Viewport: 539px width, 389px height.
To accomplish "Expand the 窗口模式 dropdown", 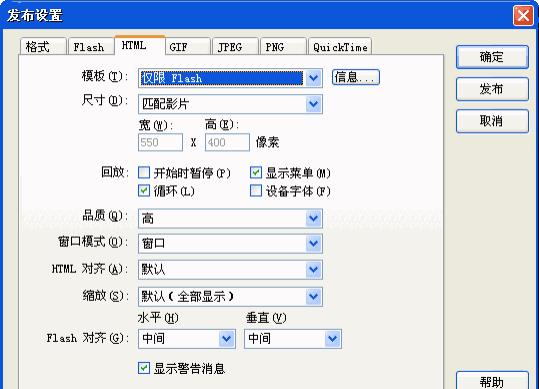I will click(230, 244).
